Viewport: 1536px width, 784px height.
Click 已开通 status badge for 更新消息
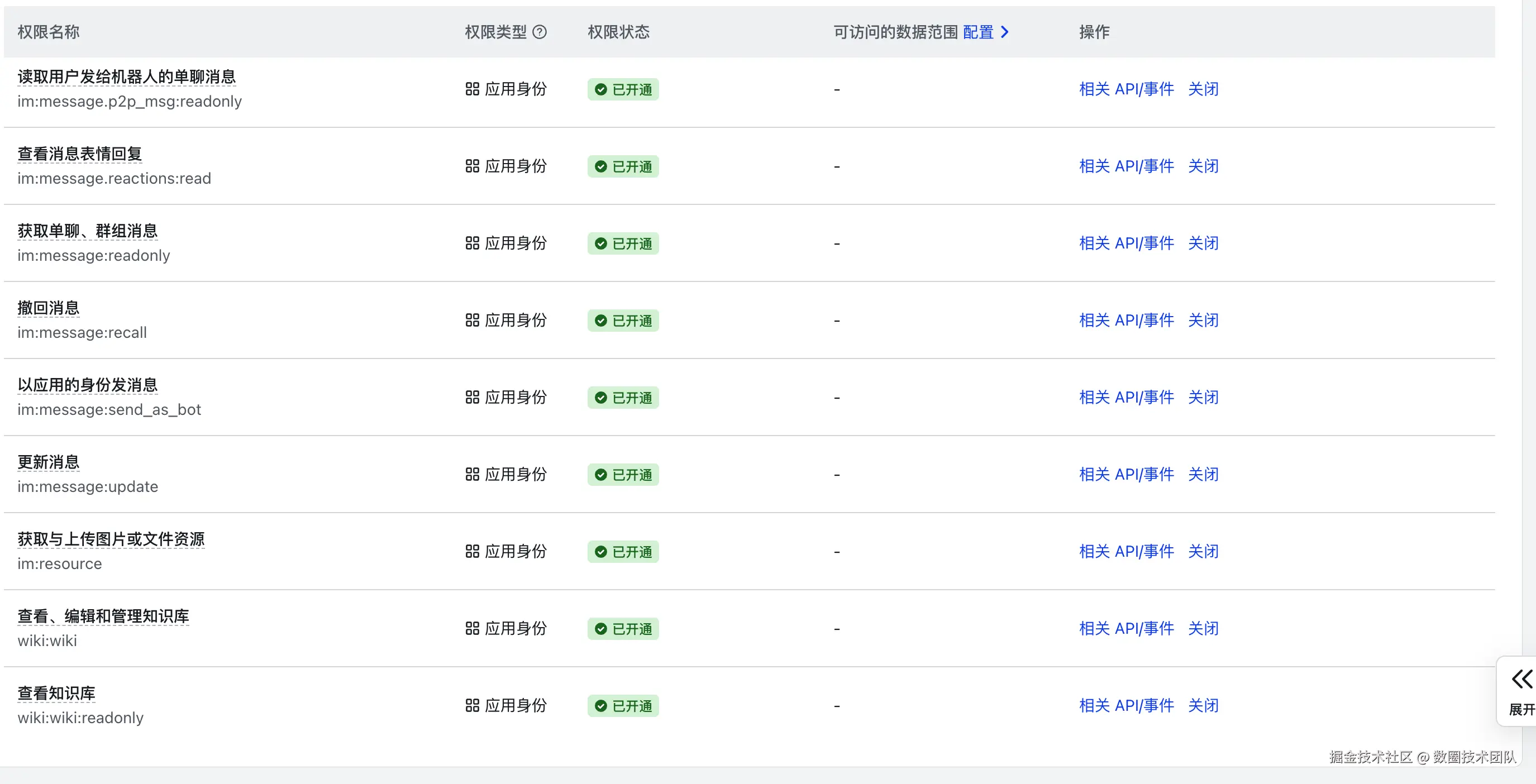point(623,475)
